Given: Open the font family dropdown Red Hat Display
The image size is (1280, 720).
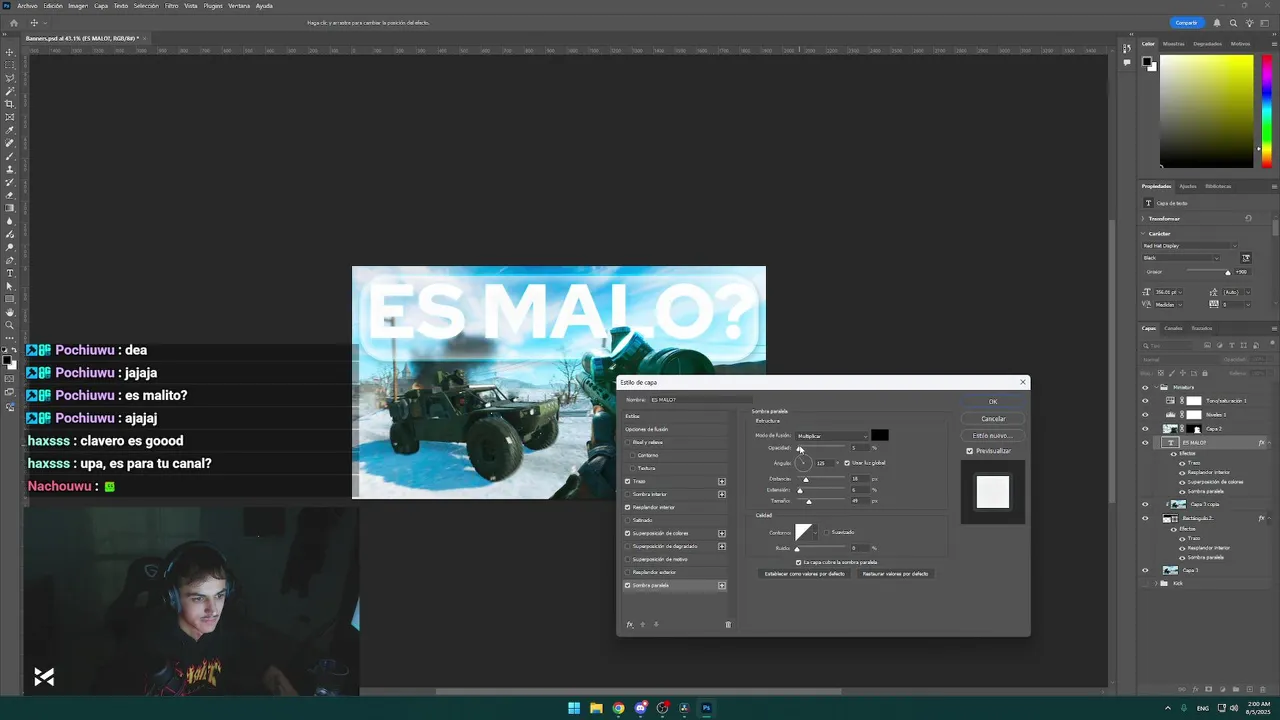Looking at the screenshot, I should tap(1191, 246).
